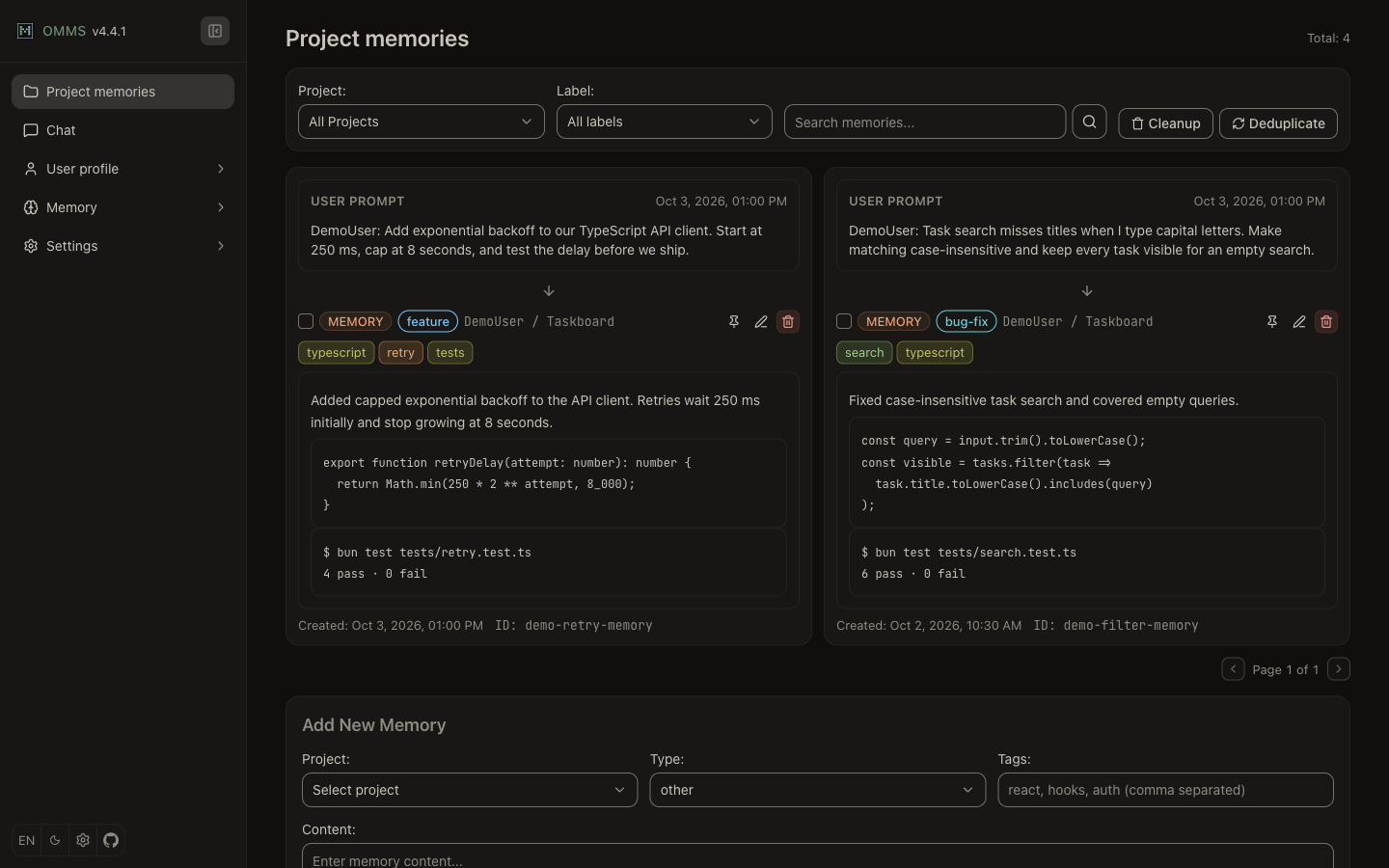Viewport: 1389px width, 868px height.
Task: Click the ID demo-filter-memory text
Action: click(1116, 625)
